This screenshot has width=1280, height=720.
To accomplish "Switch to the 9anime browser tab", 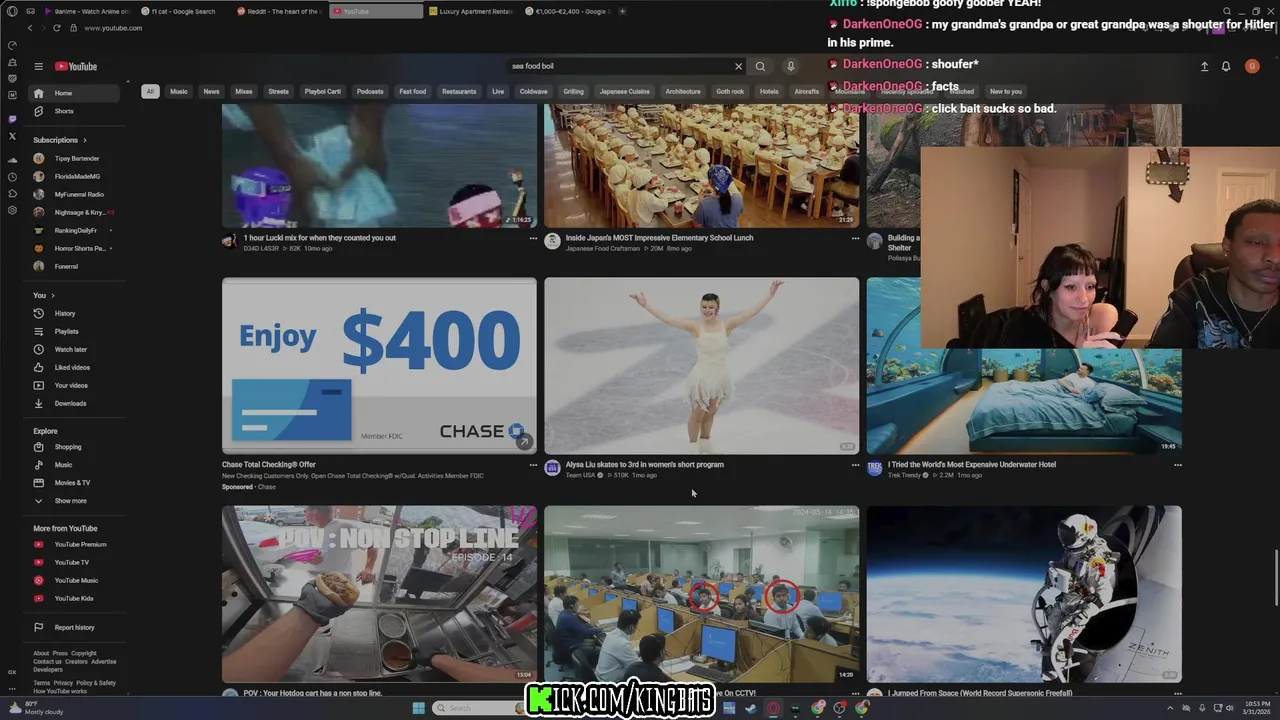I will (85, 11).
